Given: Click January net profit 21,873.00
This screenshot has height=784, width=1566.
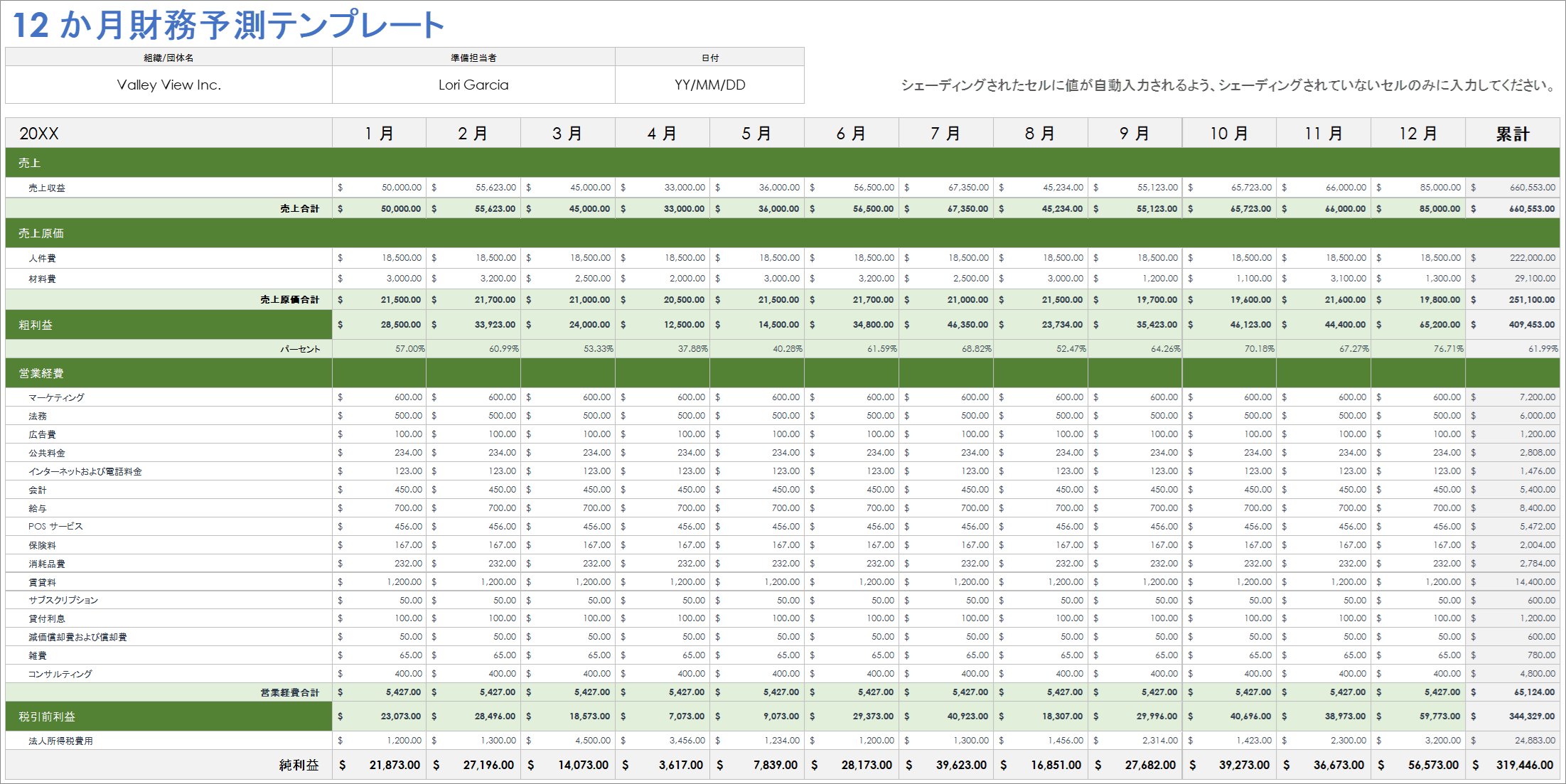Looking at the screenshot, I should pyautogui.click(x=379, y=765).
